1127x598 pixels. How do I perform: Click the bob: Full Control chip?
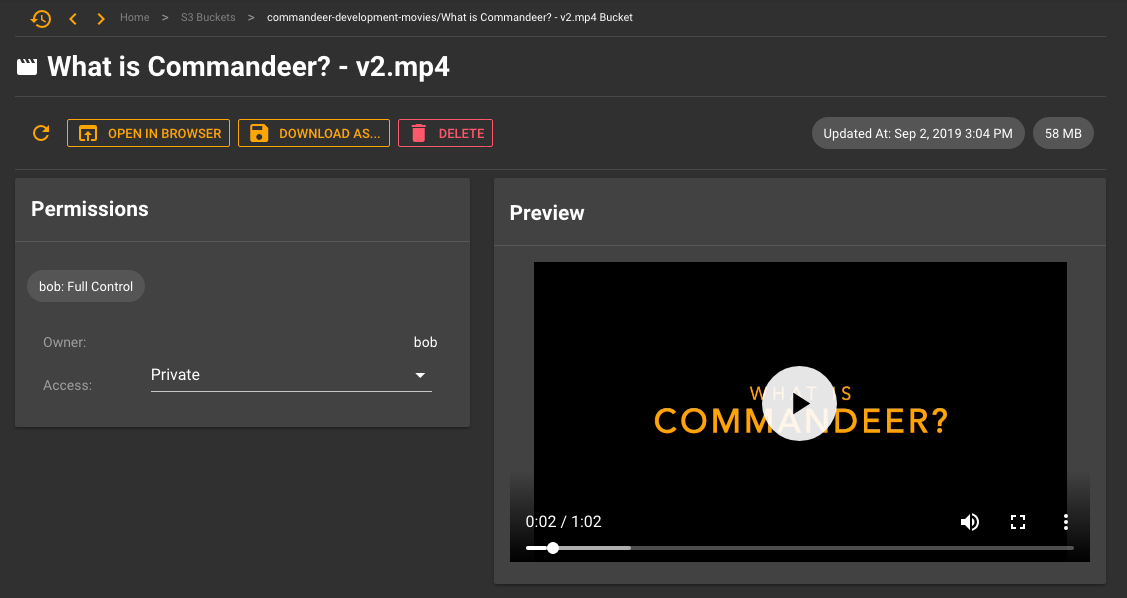86,286
